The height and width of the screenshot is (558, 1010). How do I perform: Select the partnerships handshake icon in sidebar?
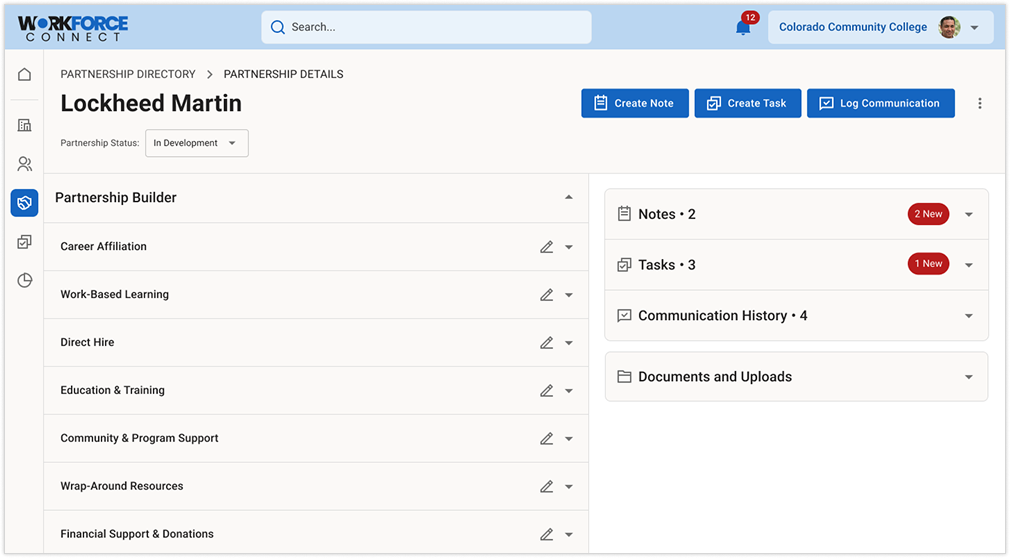[24, 203]
